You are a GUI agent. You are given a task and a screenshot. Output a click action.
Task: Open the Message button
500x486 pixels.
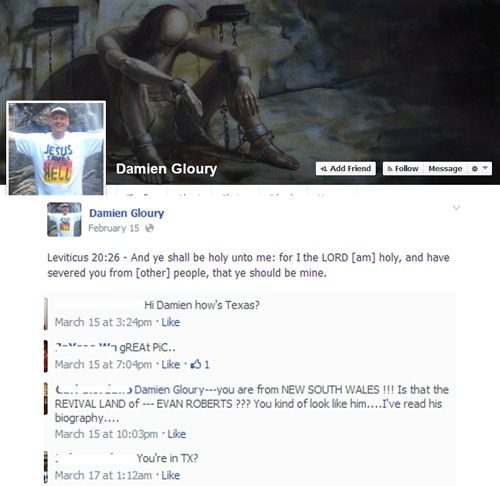coord(445,169)
